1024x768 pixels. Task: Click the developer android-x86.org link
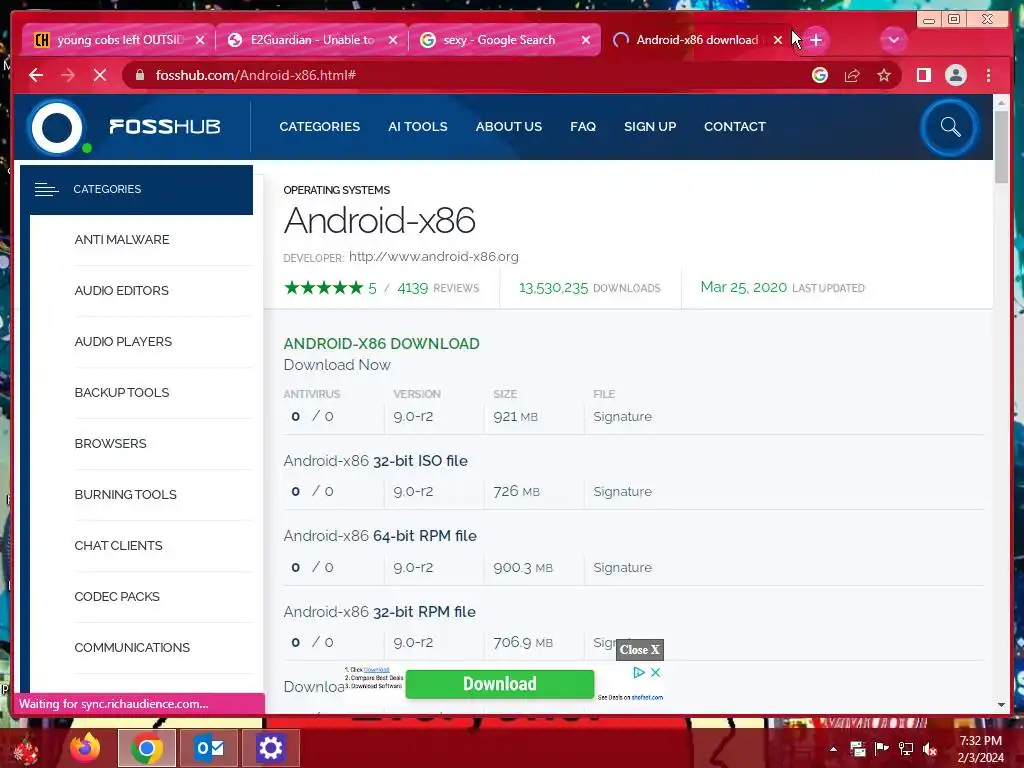pos(434,257)
